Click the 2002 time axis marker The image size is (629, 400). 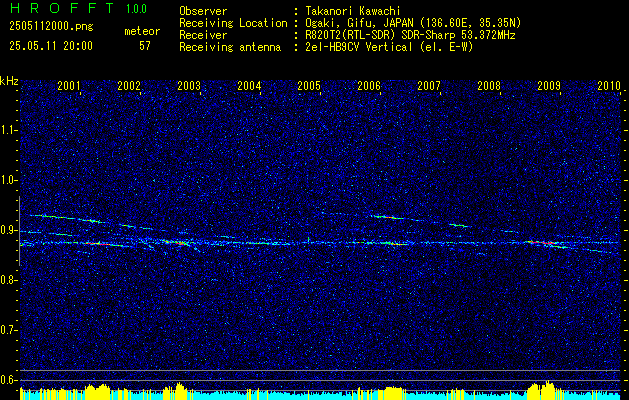(x=129, y=85)
